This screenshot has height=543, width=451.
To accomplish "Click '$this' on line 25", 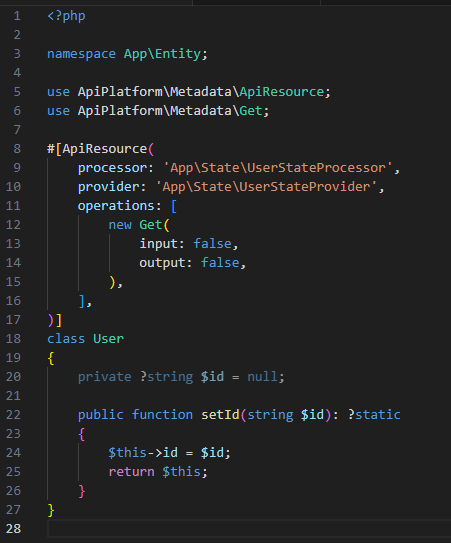I will (181, 472).
